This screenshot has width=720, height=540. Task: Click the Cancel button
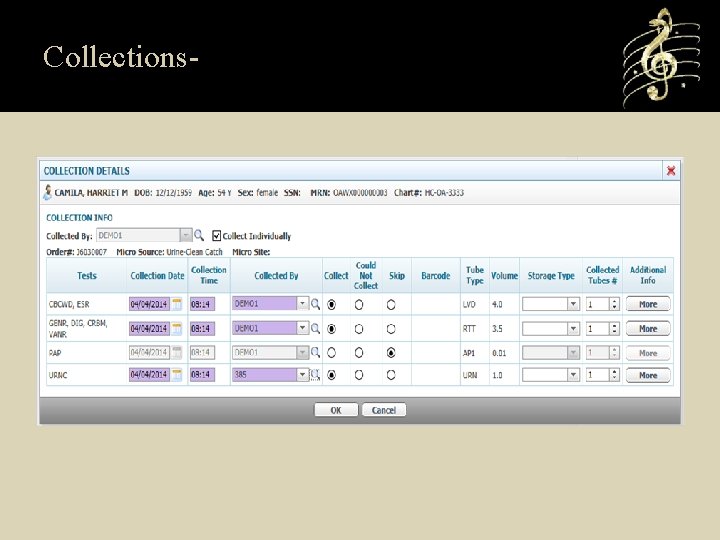click(384, 410)
